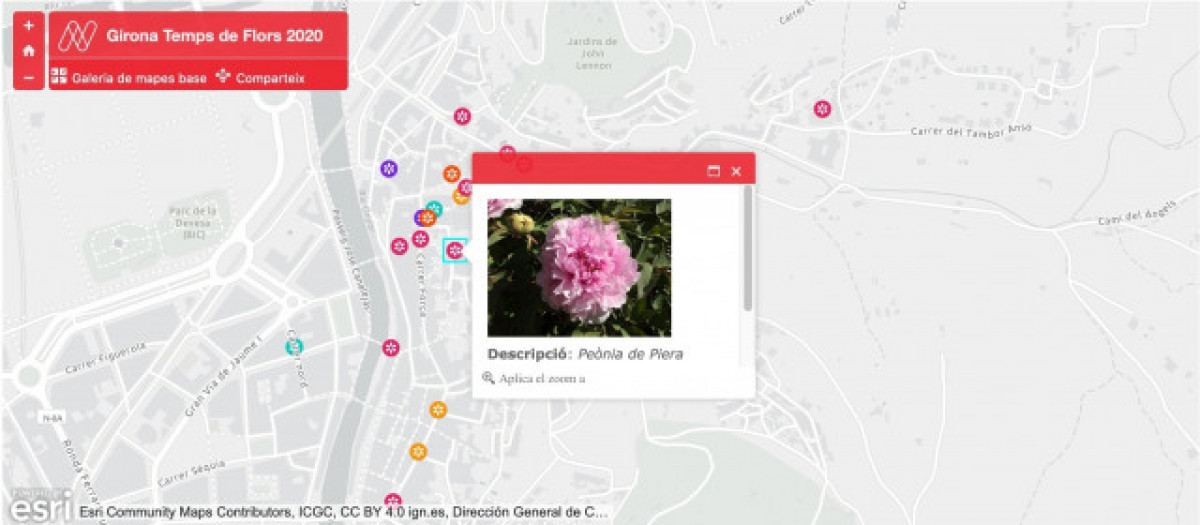Click the 'Aplica el zoom a' link

(x=542, y=378)
